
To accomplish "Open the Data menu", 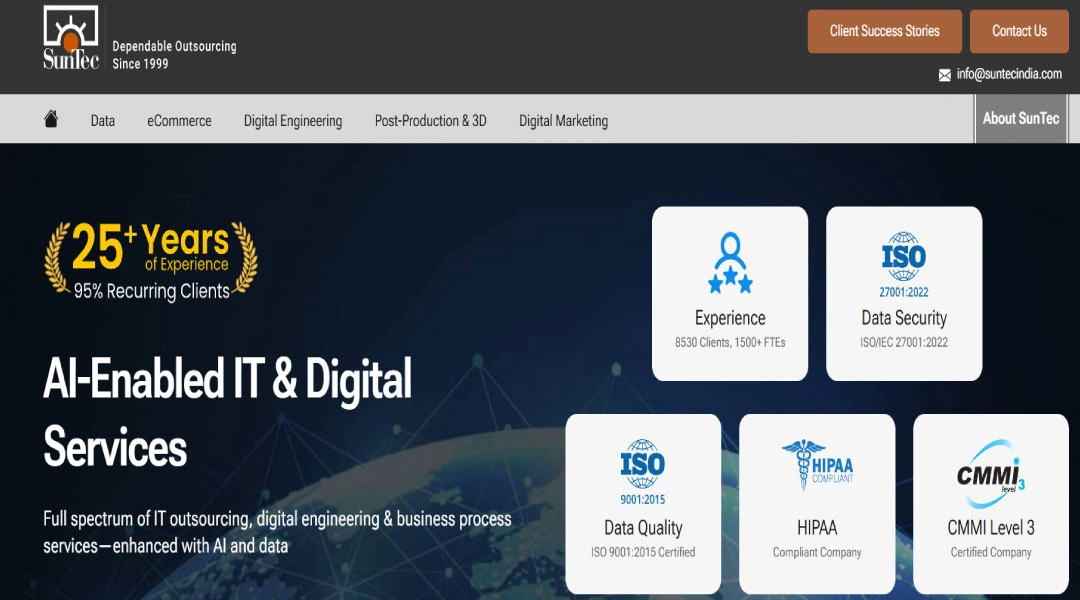I will coord(103,121).
